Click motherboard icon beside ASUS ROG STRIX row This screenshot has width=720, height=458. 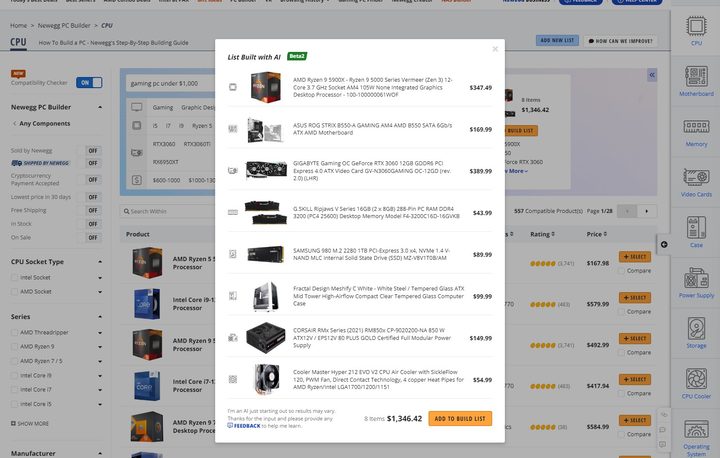coord(233,129)
